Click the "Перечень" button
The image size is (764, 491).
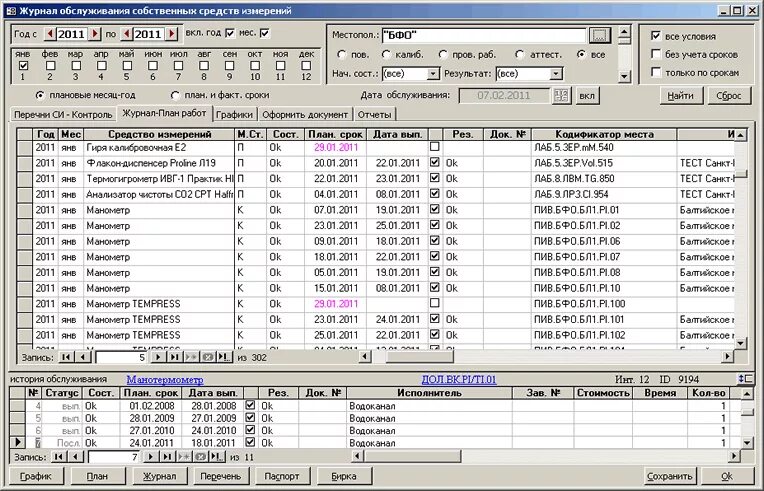(220, 476)
